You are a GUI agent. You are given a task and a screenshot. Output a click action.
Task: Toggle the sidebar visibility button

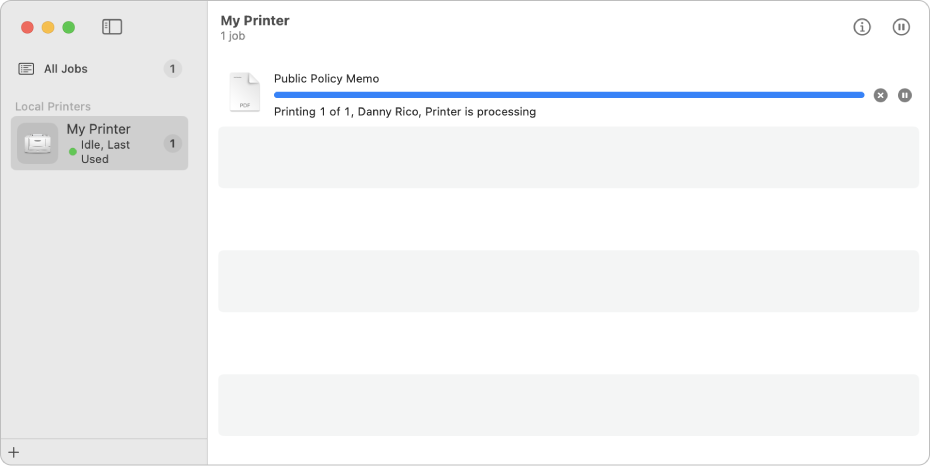coord(112,27)
